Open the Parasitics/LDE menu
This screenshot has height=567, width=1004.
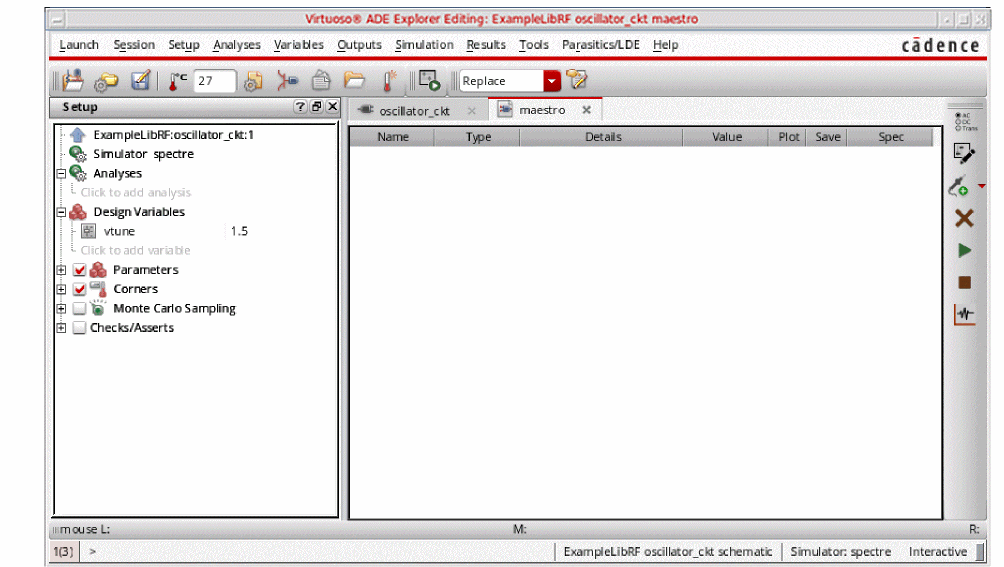601,45
